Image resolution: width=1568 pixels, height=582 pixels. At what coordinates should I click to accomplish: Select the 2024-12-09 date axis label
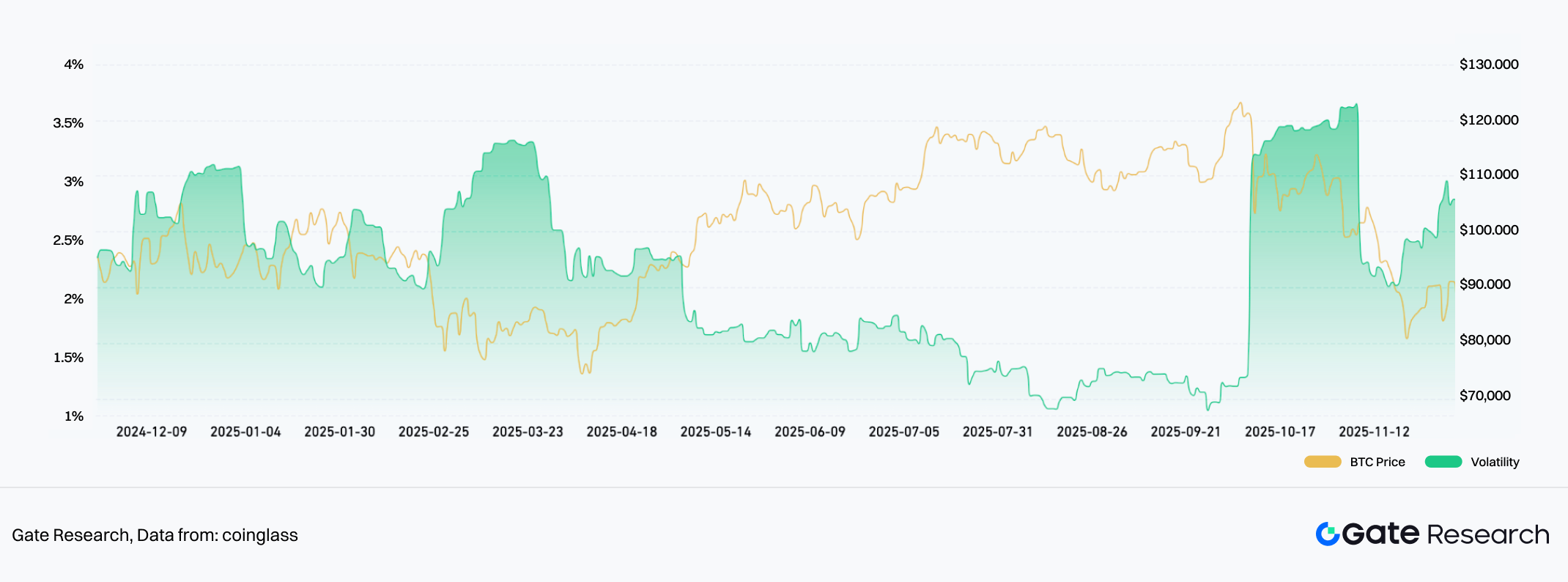pos(152,432)
